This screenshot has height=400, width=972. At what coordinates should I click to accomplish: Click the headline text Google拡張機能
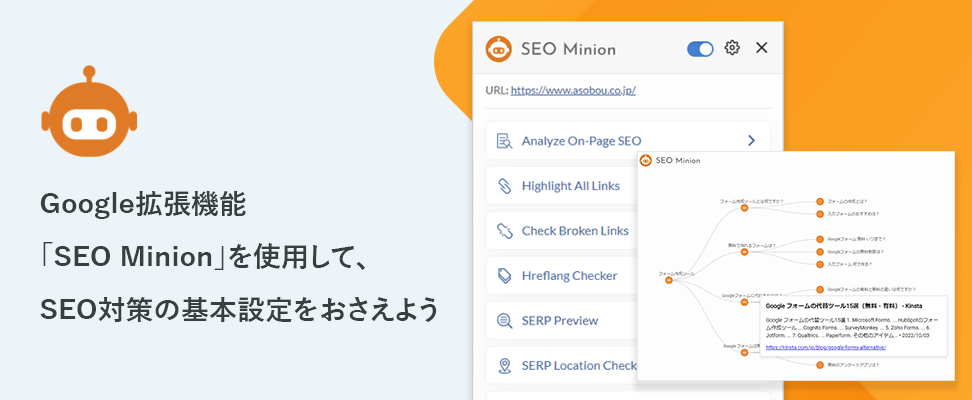pos(143,206)
